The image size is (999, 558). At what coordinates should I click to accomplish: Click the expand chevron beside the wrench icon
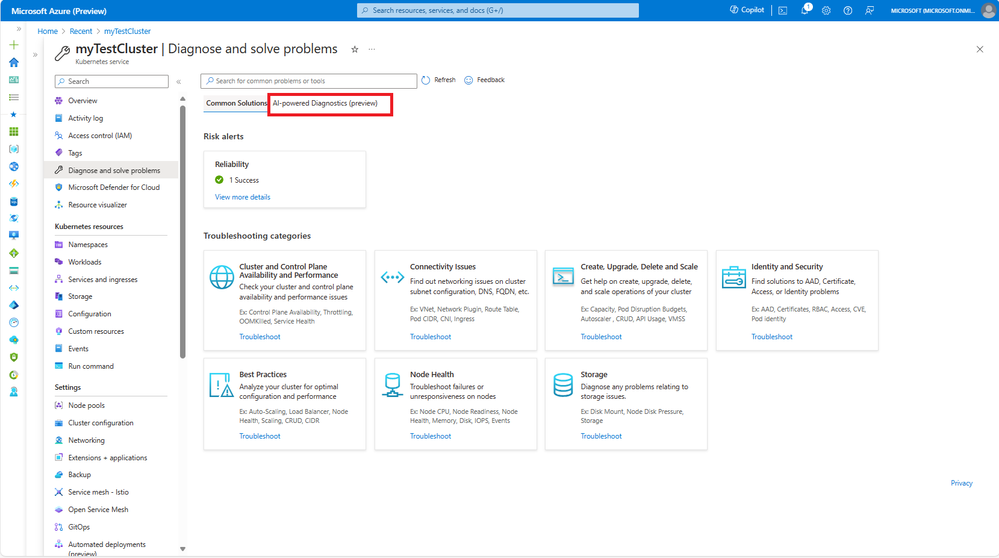[35, 55]
